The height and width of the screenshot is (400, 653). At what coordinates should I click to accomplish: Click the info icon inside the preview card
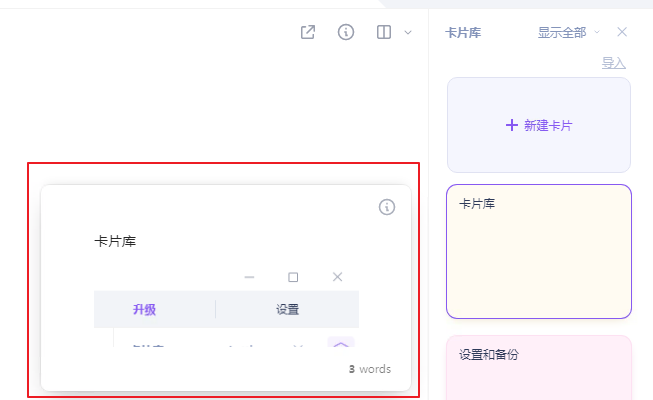click(x=387, y=207)
